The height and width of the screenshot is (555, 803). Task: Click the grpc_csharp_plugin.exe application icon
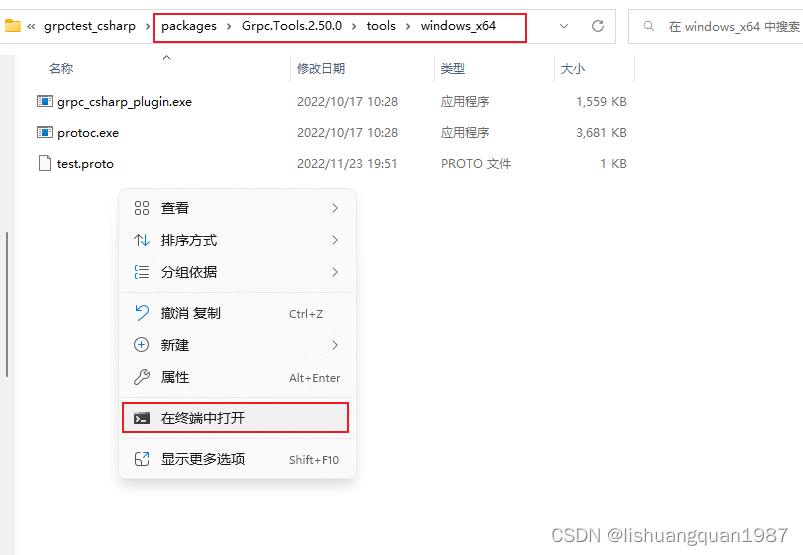pyautogui.click(x=44, y=102)
